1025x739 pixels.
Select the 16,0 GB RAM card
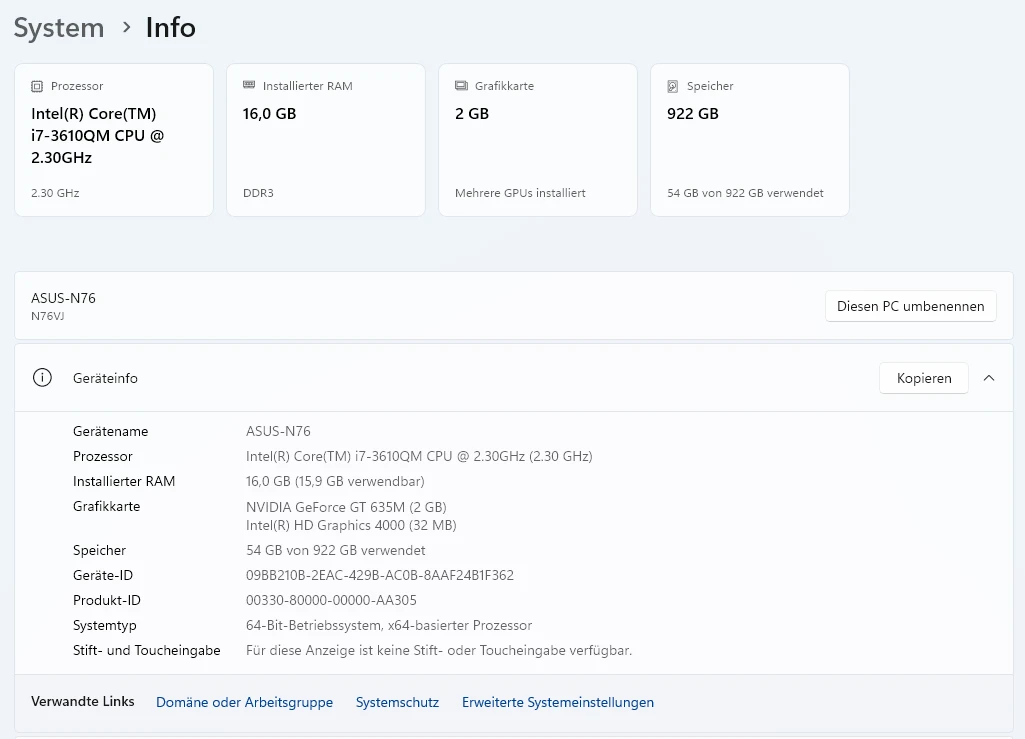click(326, 140)
